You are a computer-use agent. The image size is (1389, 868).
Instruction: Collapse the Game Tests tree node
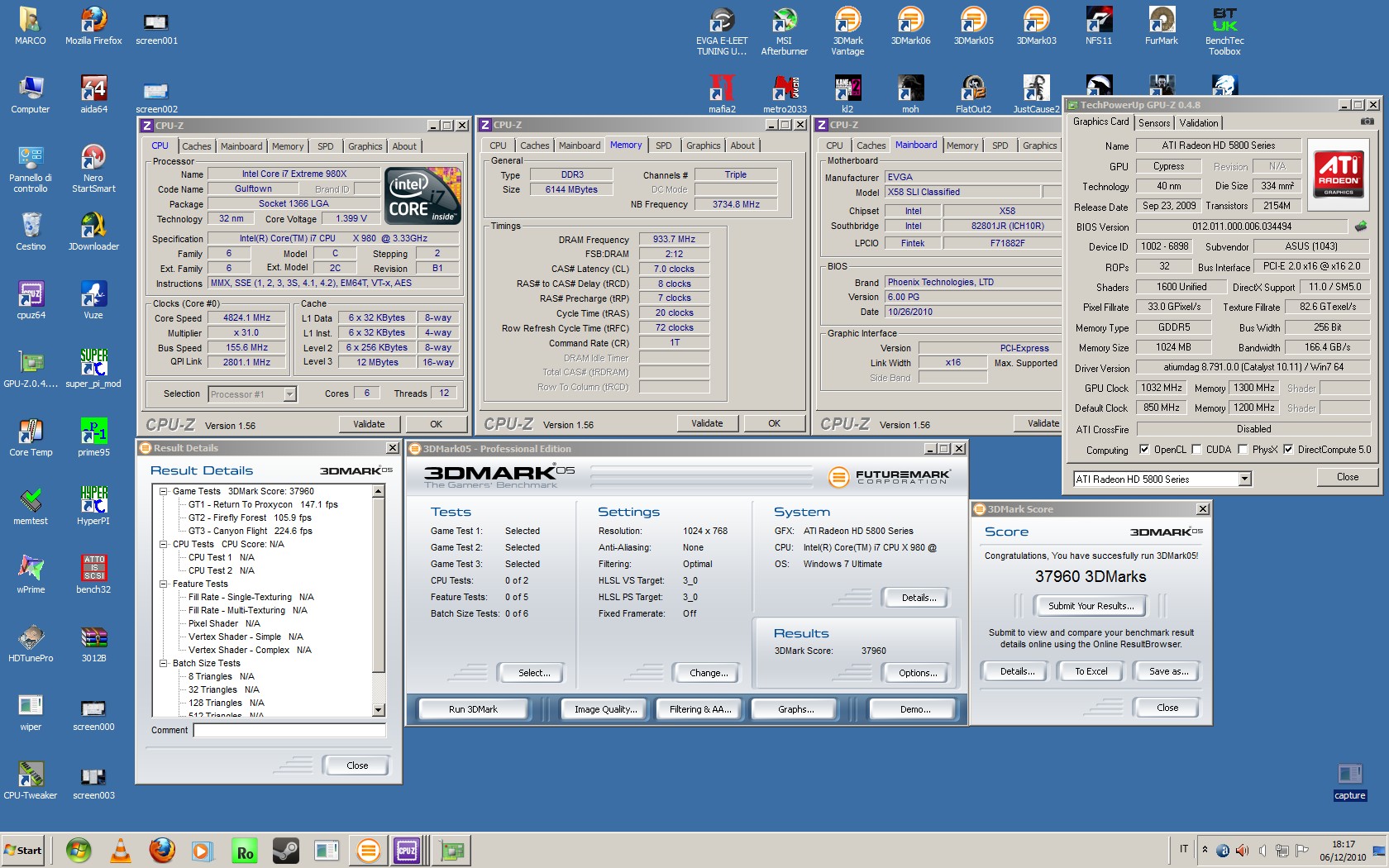coord(164,491)
